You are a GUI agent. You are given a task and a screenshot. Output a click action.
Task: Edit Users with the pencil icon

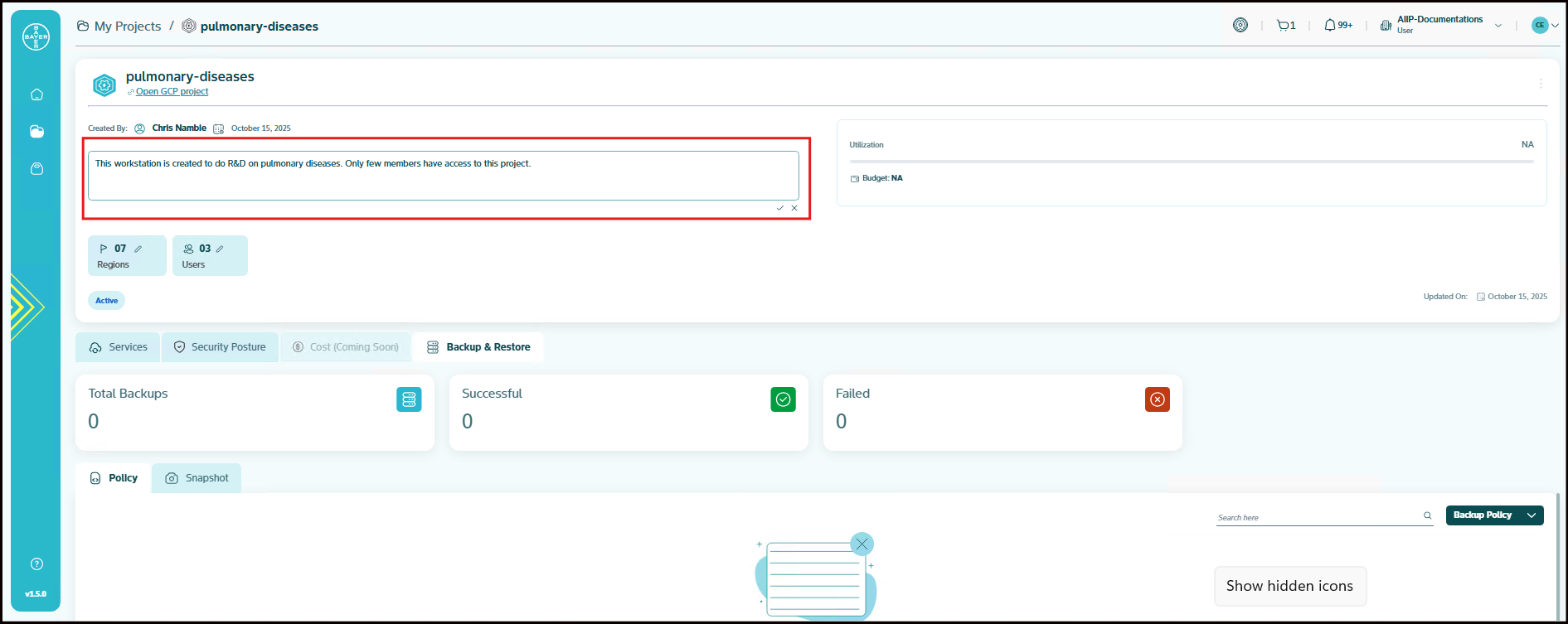click(x=220, y=249)
